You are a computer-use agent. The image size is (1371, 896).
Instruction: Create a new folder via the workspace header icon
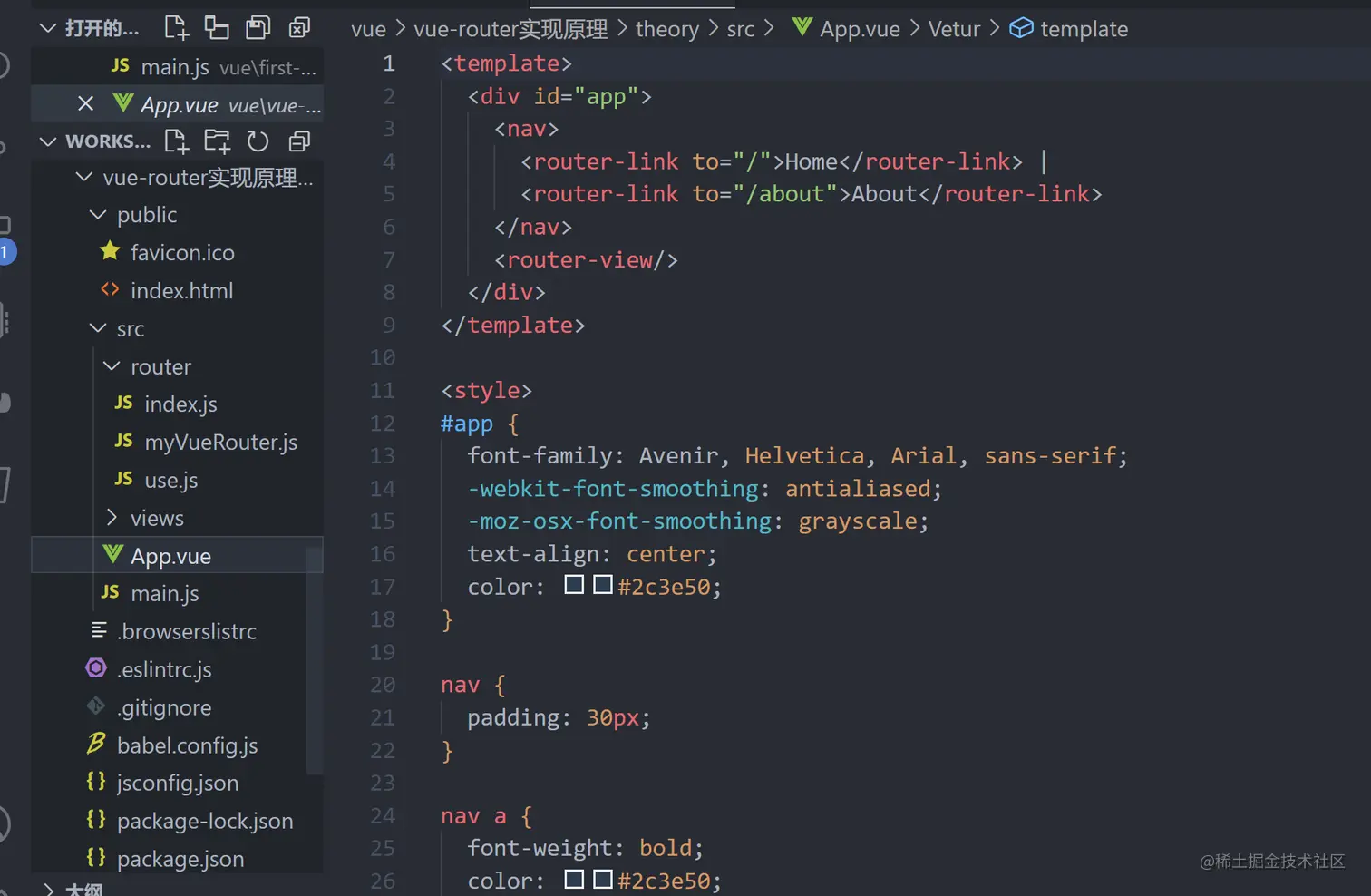pyautogui.click(x=217, y=141)
